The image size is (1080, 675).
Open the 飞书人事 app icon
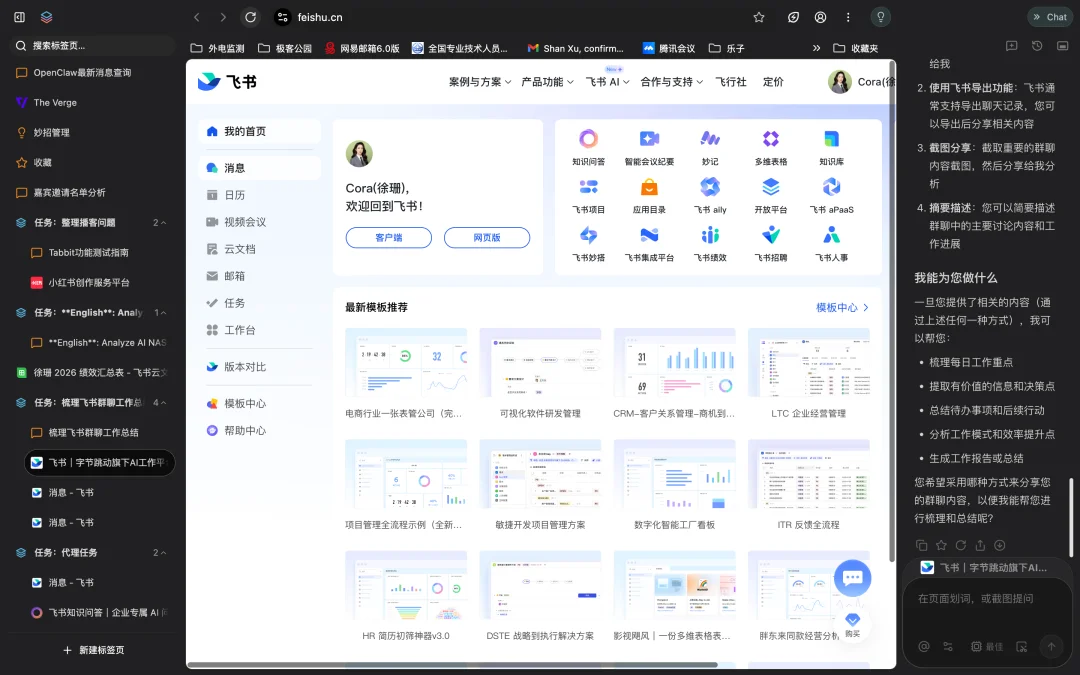tap(831, 236)
